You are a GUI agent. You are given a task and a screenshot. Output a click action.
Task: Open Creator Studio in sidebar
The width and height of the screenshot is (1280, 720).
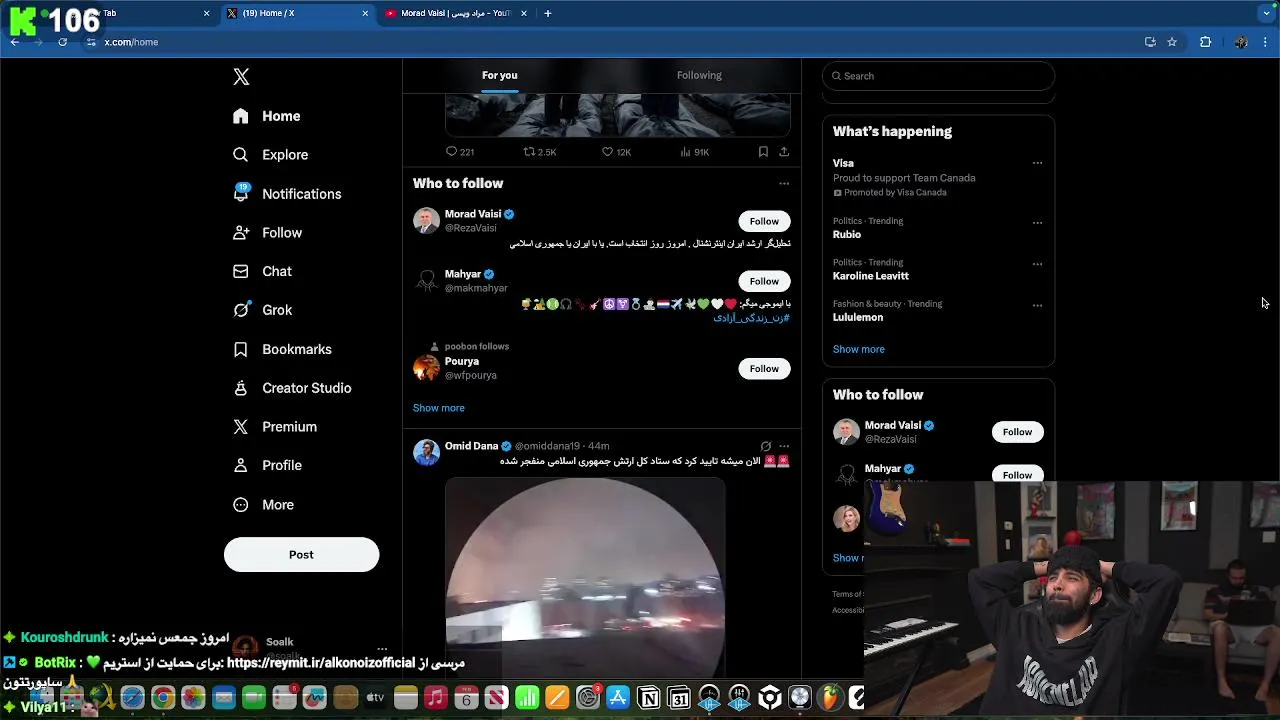point(292,388)
